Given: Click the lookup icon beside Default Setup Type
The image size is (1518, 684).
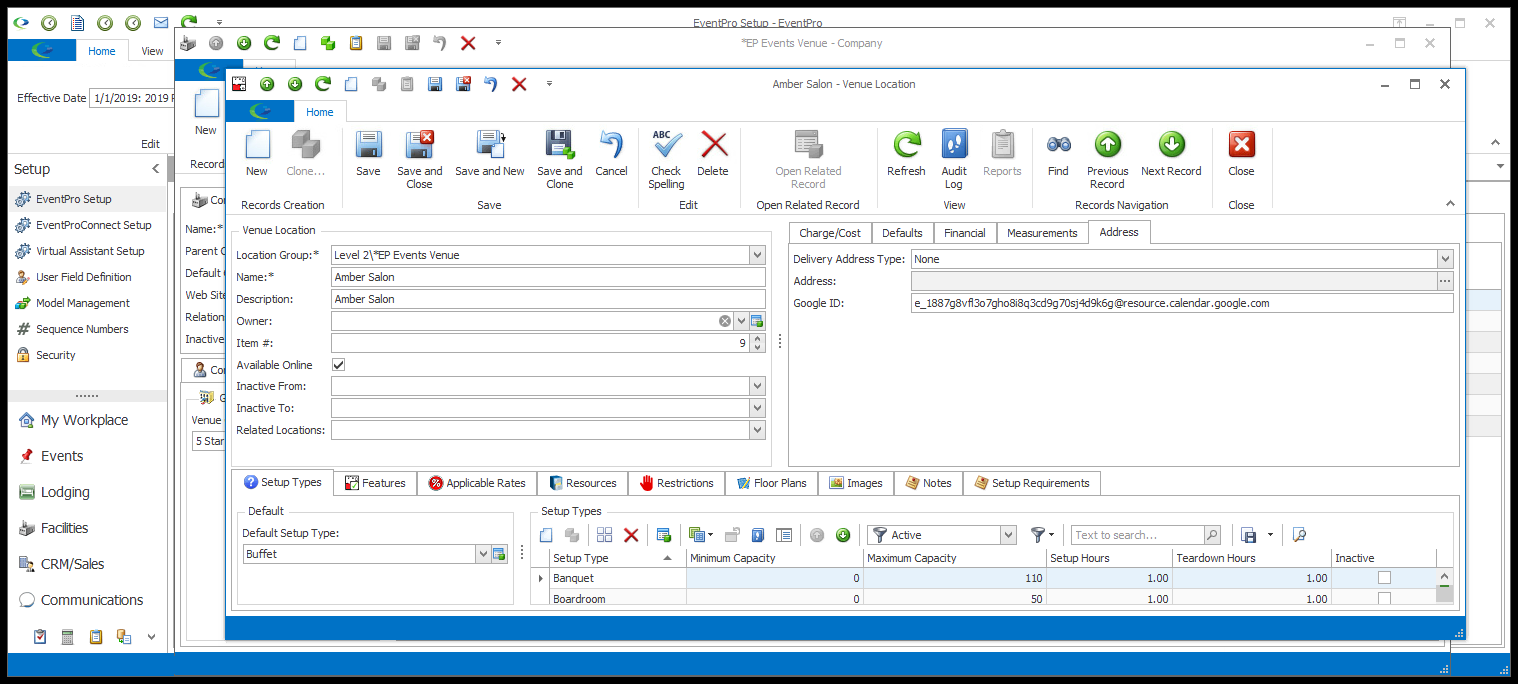Looking at the screenshot, I should (x=499, y=554).
